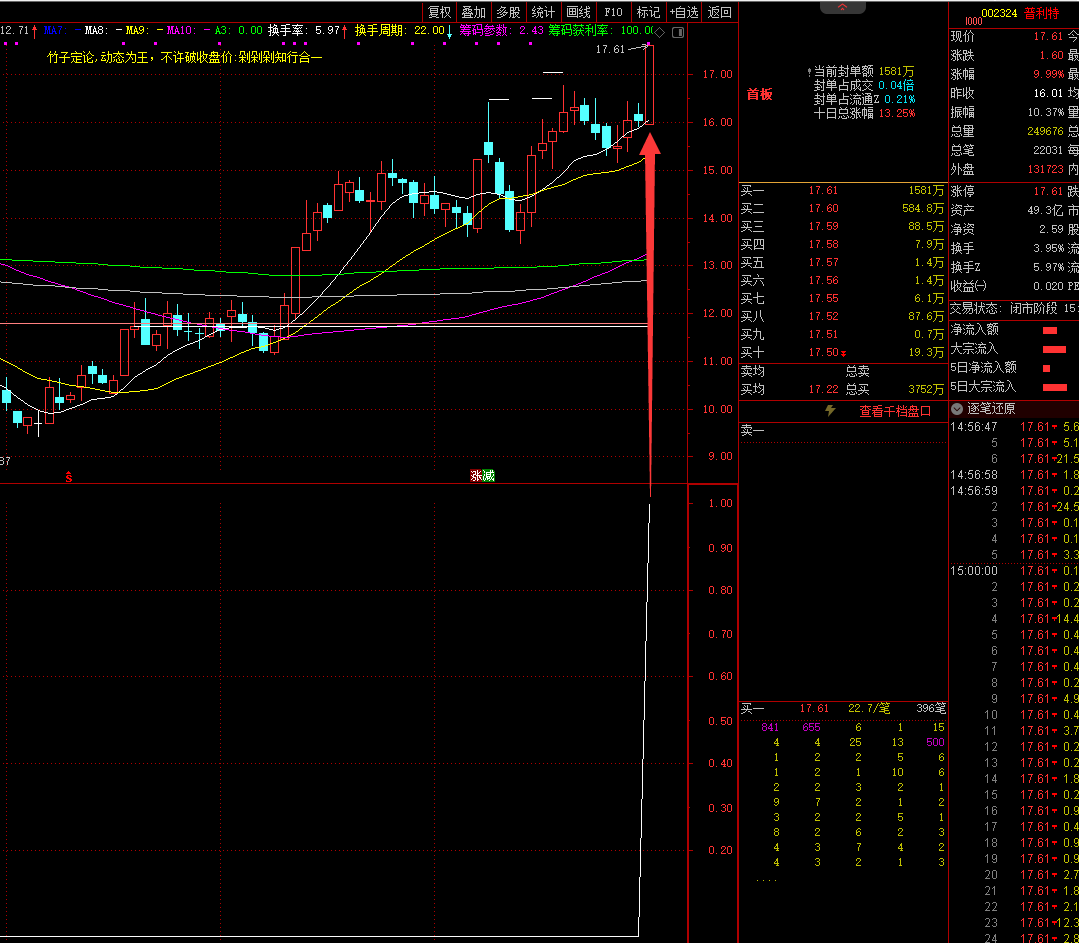Open F10 company information
This screenshot has width=1079, height=943.
pos(613,12)
